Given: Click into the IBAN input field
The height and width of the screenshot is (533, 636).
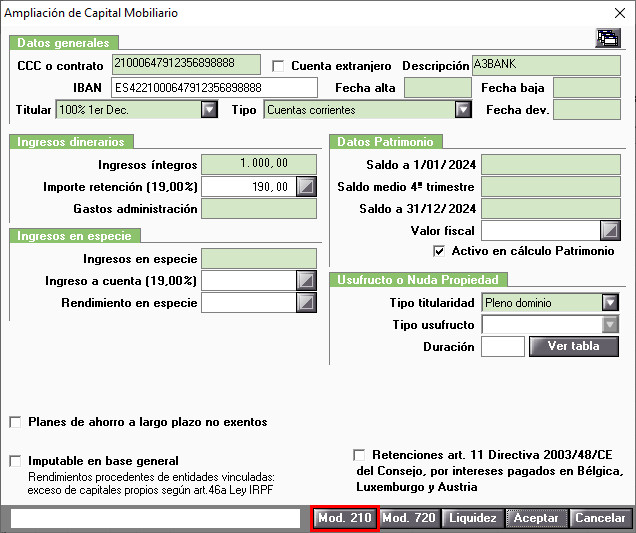Looking at the screenshot, I should point(214,88).
